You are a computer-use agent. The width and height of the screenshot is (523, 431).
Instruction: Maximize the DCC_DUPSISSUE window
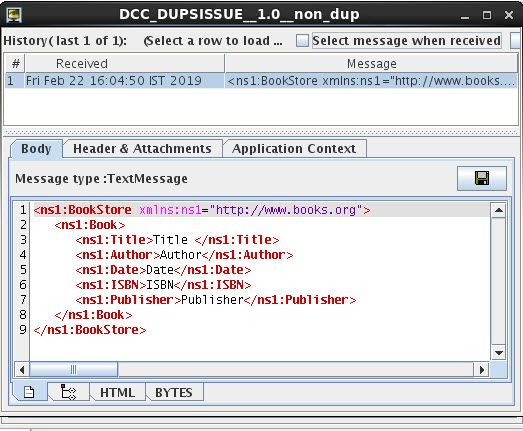pyautogui.click(x=487, y=15)
